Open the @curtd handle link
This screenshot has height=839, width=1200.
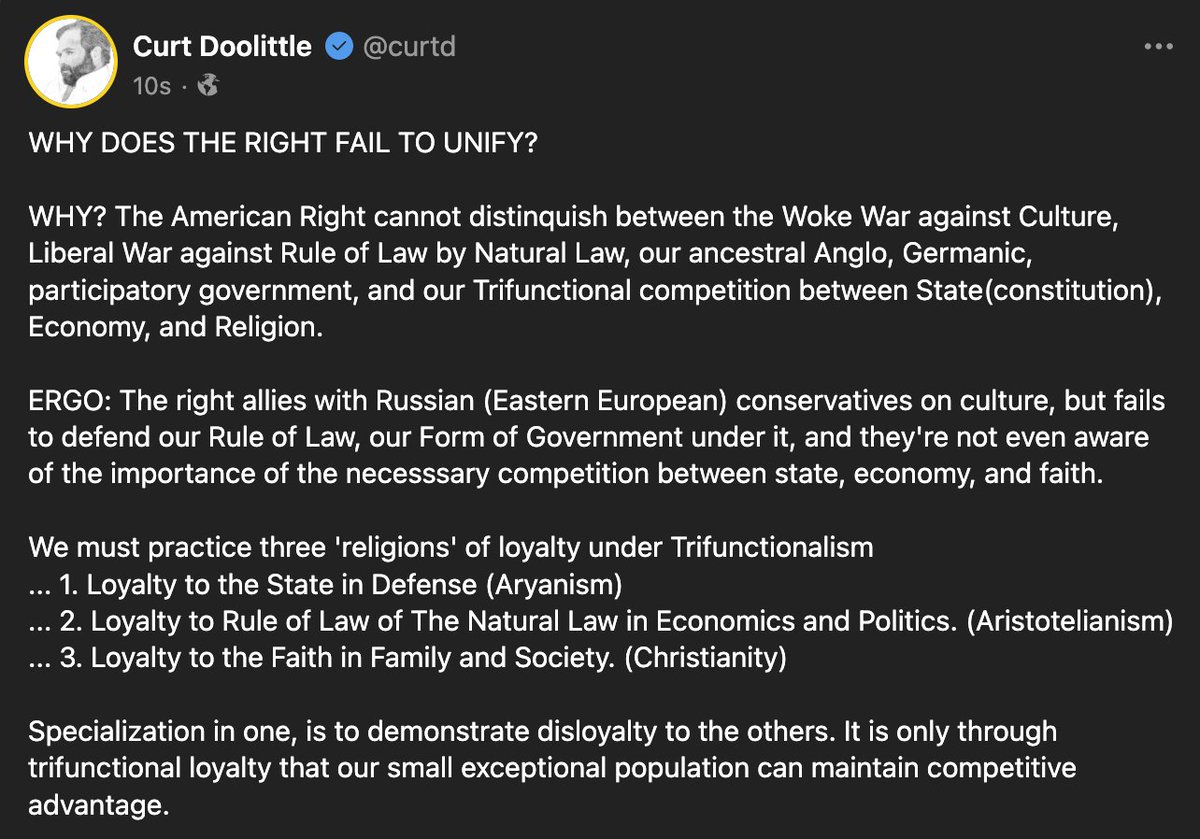pos(408,47)
